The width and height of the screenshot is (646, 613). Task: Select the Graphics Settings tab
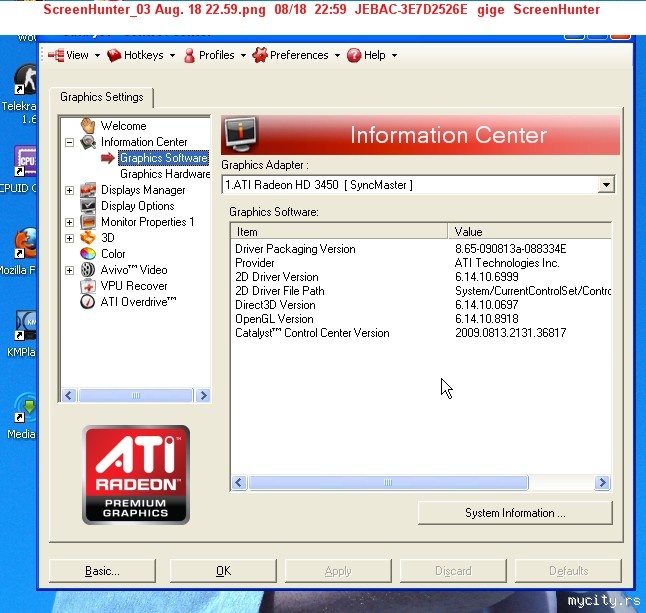102,97
